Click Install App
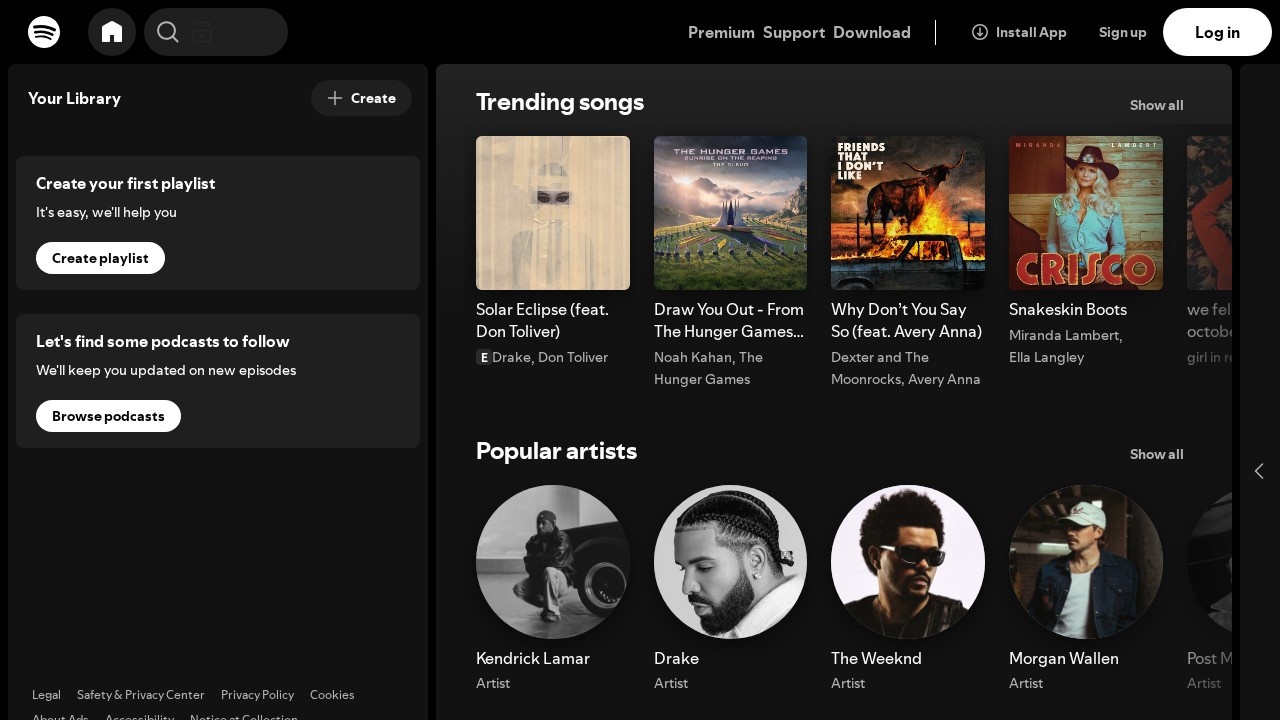 click(x=1019, y=32)
